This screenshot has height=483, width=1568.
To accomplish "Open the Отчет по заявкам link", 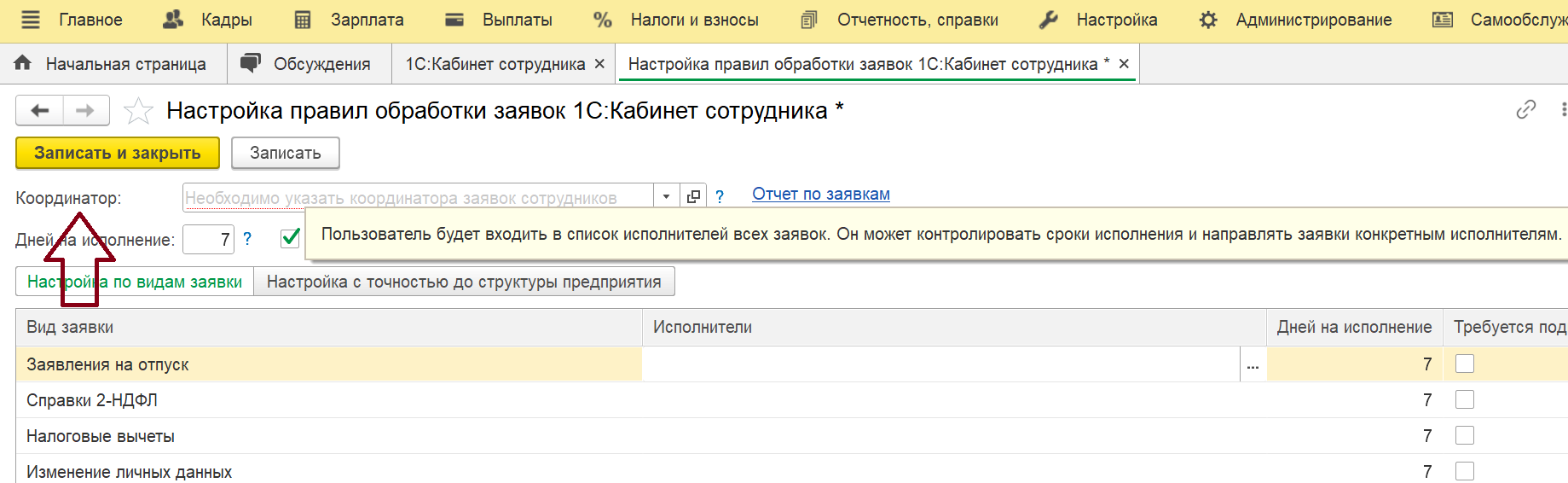I will pos(820,195).
